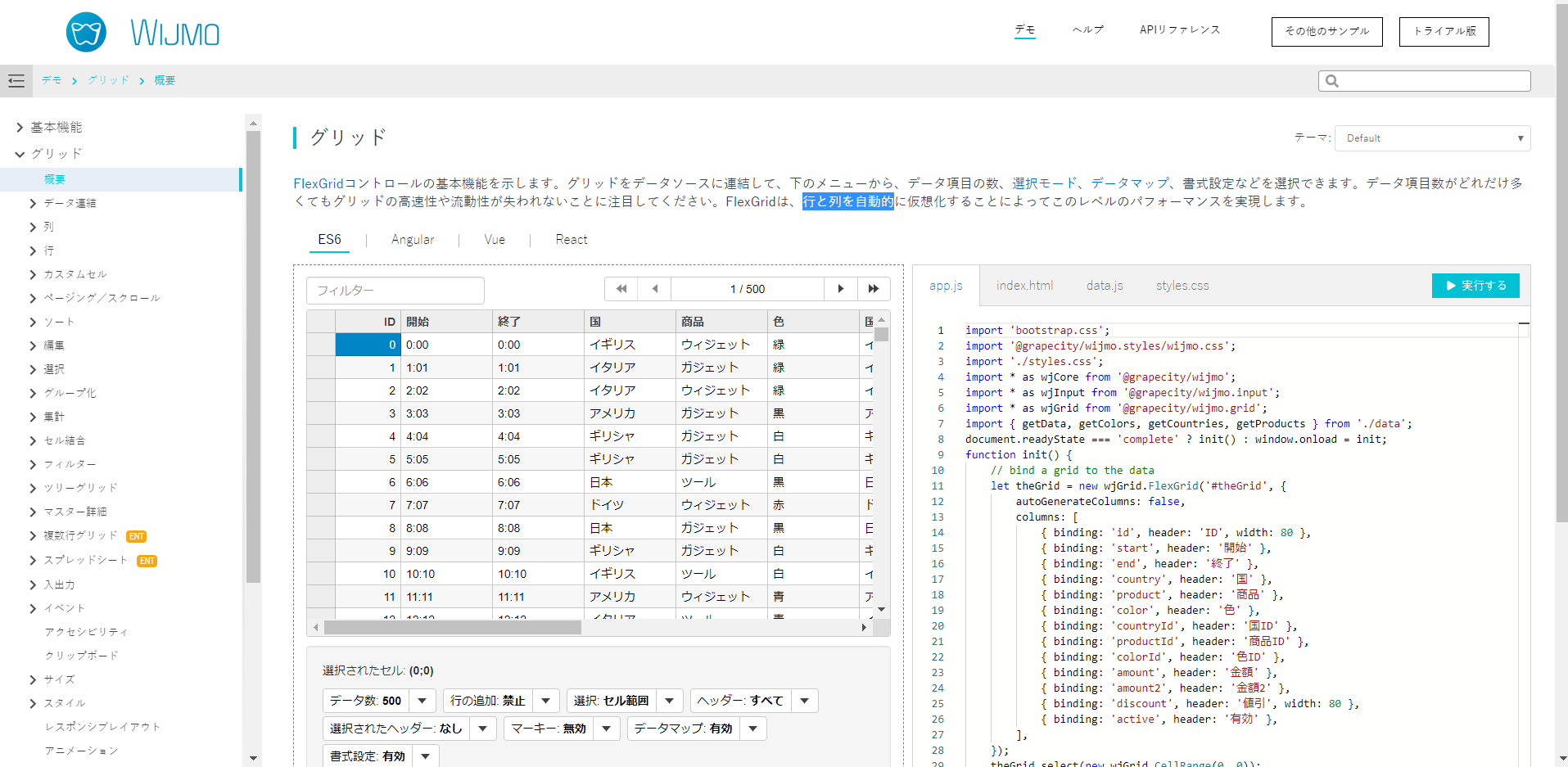Image resolution: width=1568 pixels, height=767 pixels.
Task: Open the 書式設定: 有効 dropdown arrow
Action: pos(426,756)
